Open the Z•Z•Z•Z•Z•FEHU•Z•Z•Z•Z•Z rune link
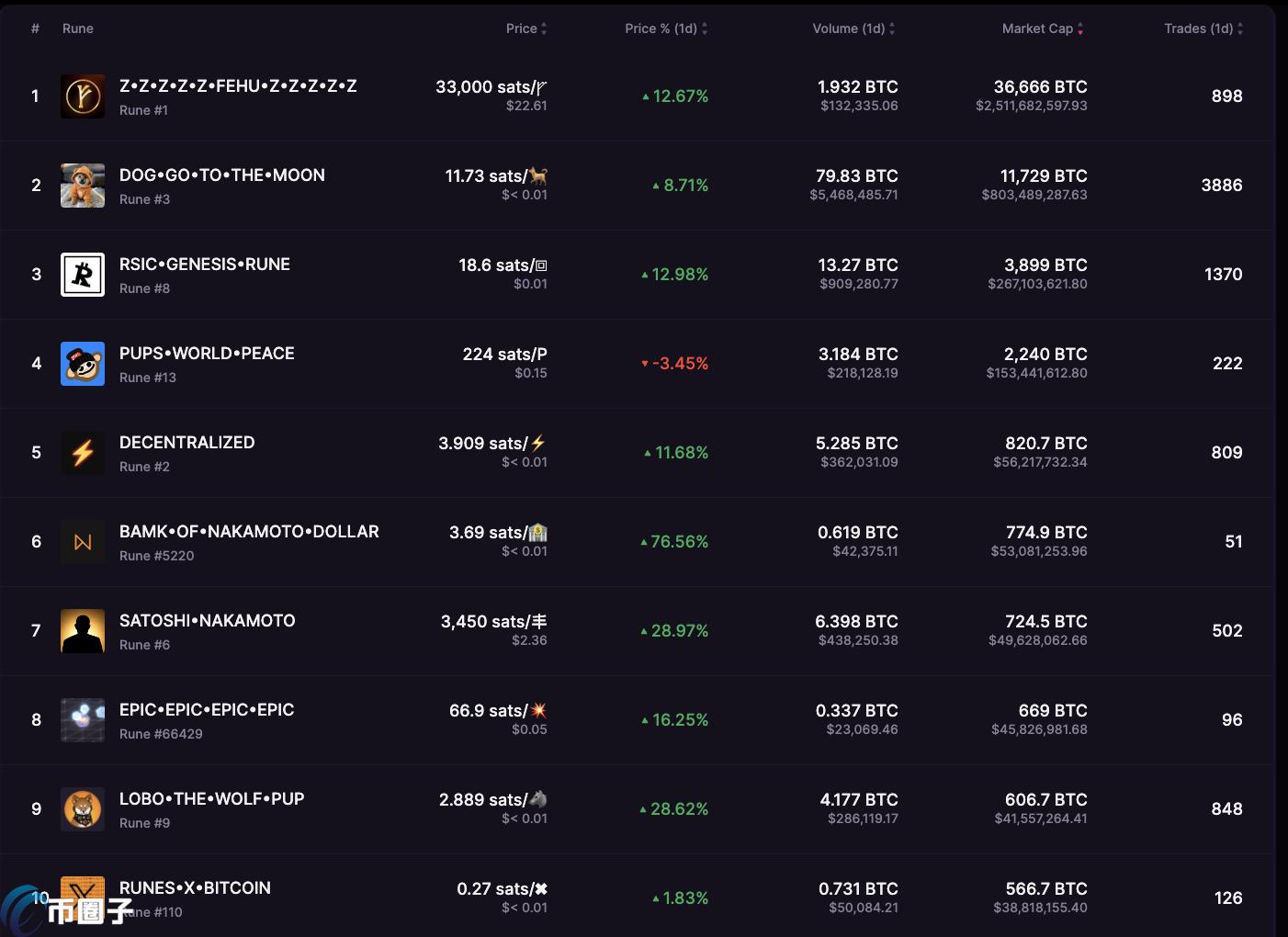This screenshot has width=1288, height=937. 238,86
